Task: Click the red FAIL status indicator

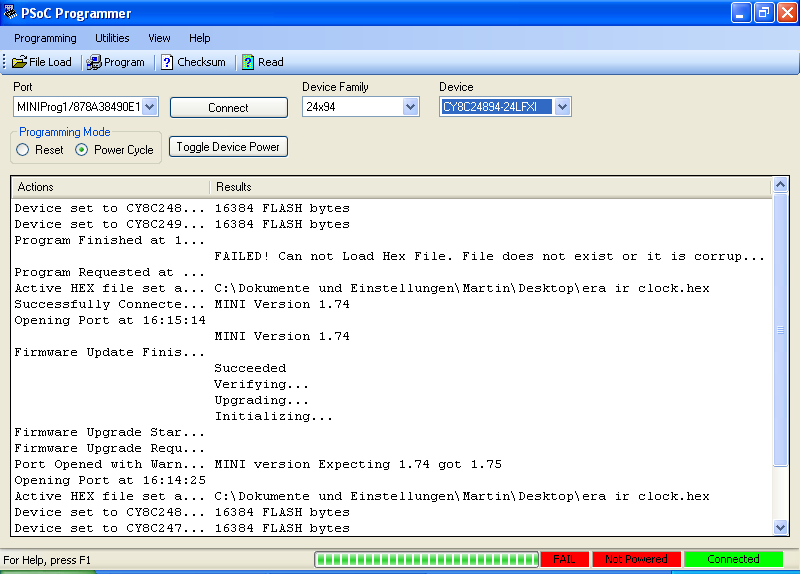Action: pyautogui.click(x=564, y=559)
